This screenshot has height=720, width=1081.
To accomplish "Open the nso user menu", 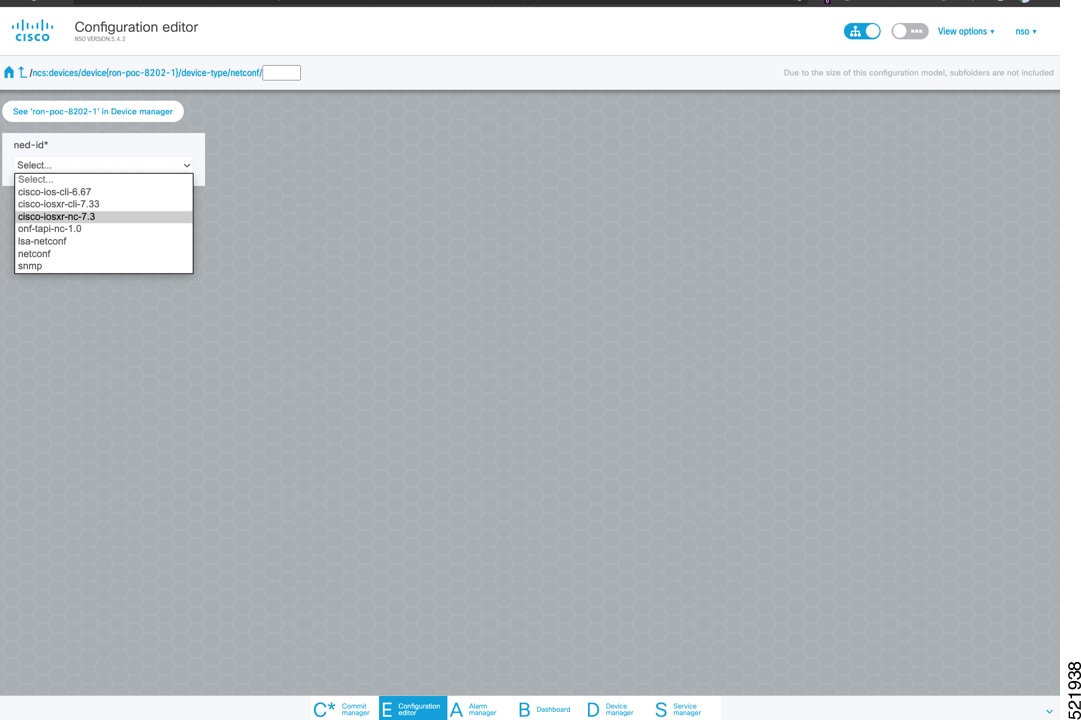I will click(1026, 31).
